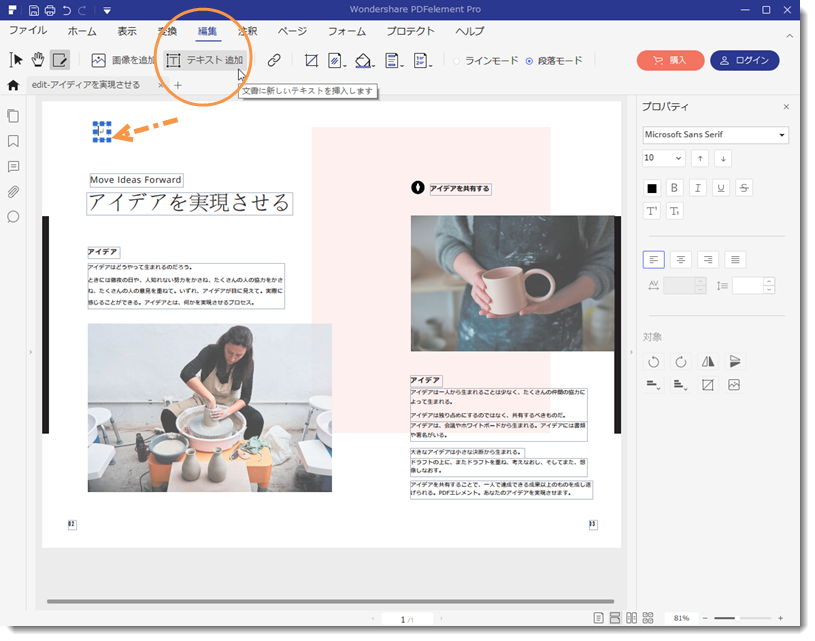Center align text
815x641 pixels.
pyautogui.click(x=680, y=259)
